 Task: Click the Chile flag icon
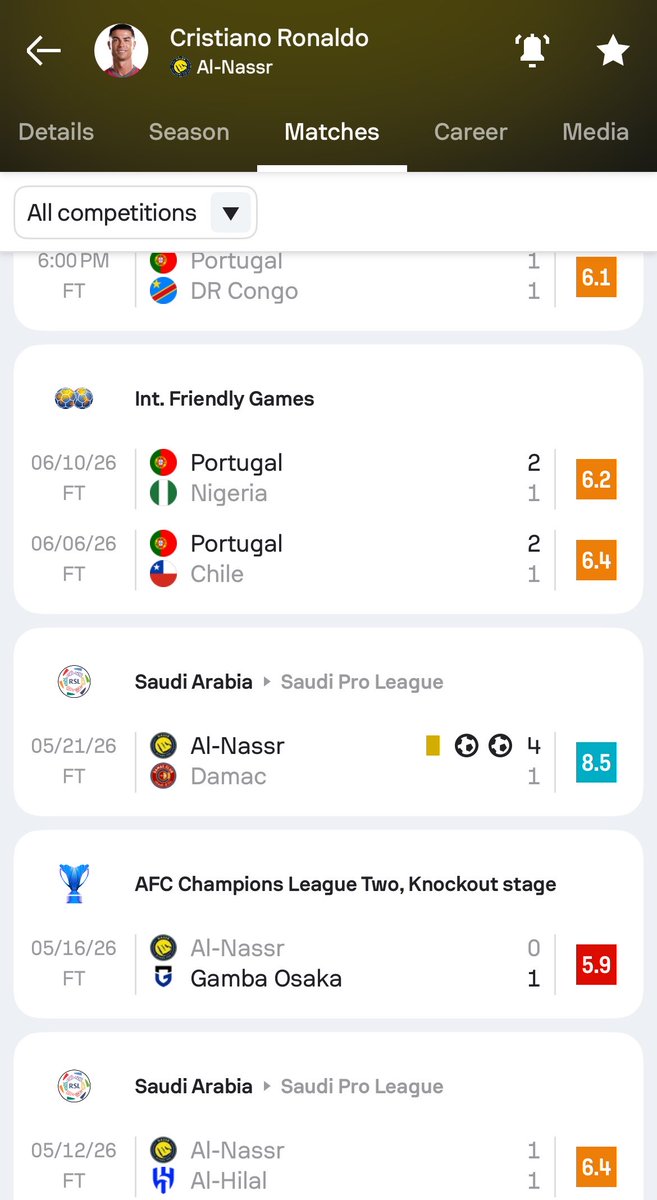pyautogui.click(x=163, y=574)
